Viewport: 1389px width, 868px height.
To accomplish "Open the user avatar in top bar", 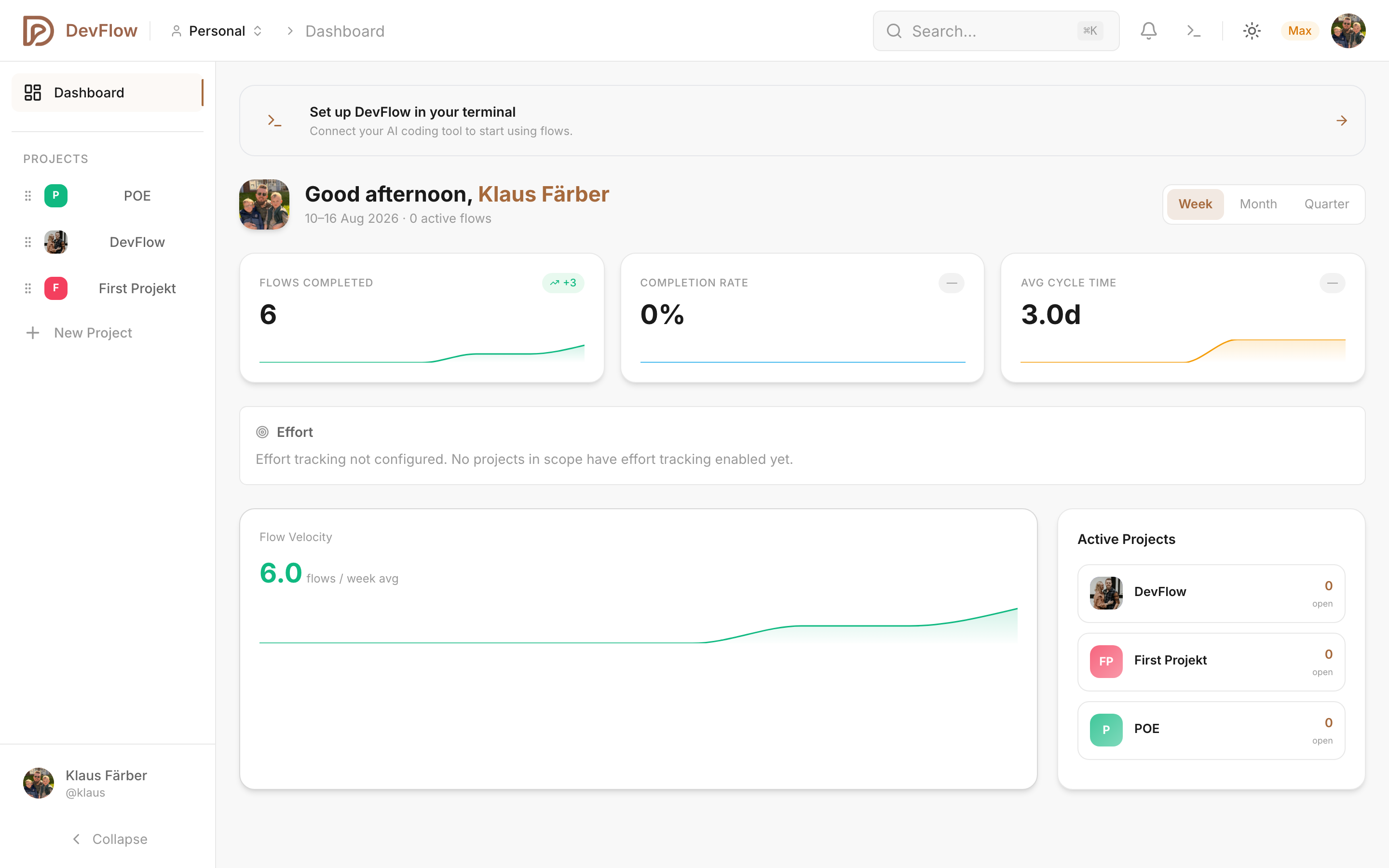I will tap(1348, 31).
